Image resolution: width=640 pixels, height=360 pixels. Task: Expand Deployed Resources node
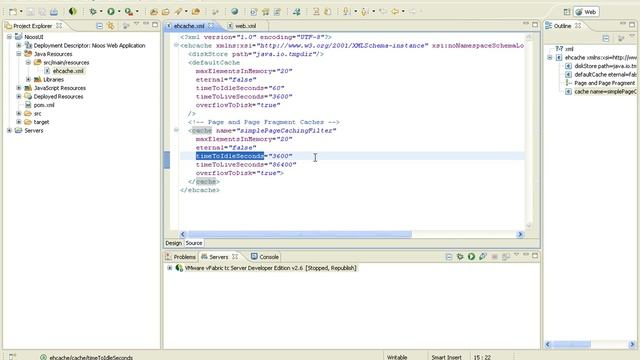coord(19,96)
